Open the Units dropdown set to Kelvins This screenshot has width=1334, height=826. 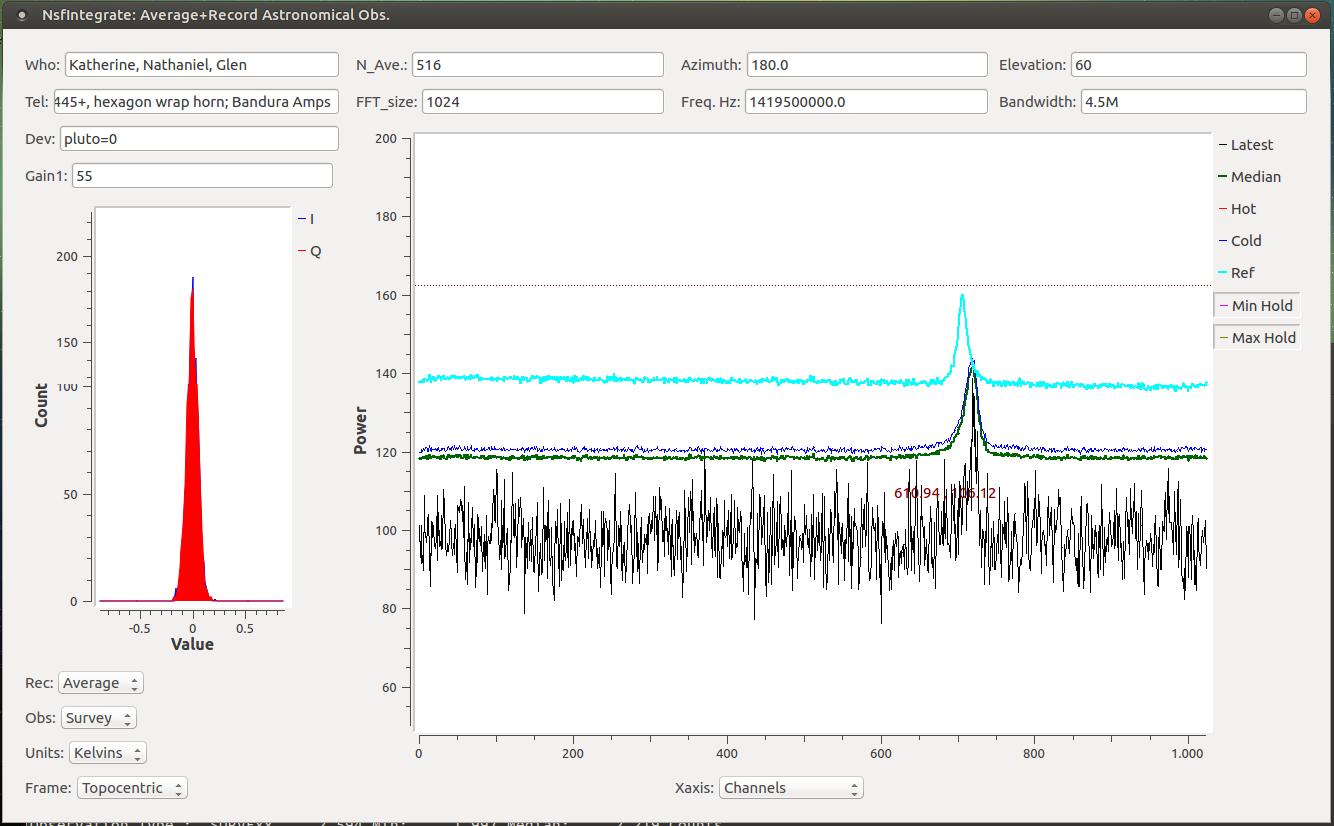click(x=108, y=753)
